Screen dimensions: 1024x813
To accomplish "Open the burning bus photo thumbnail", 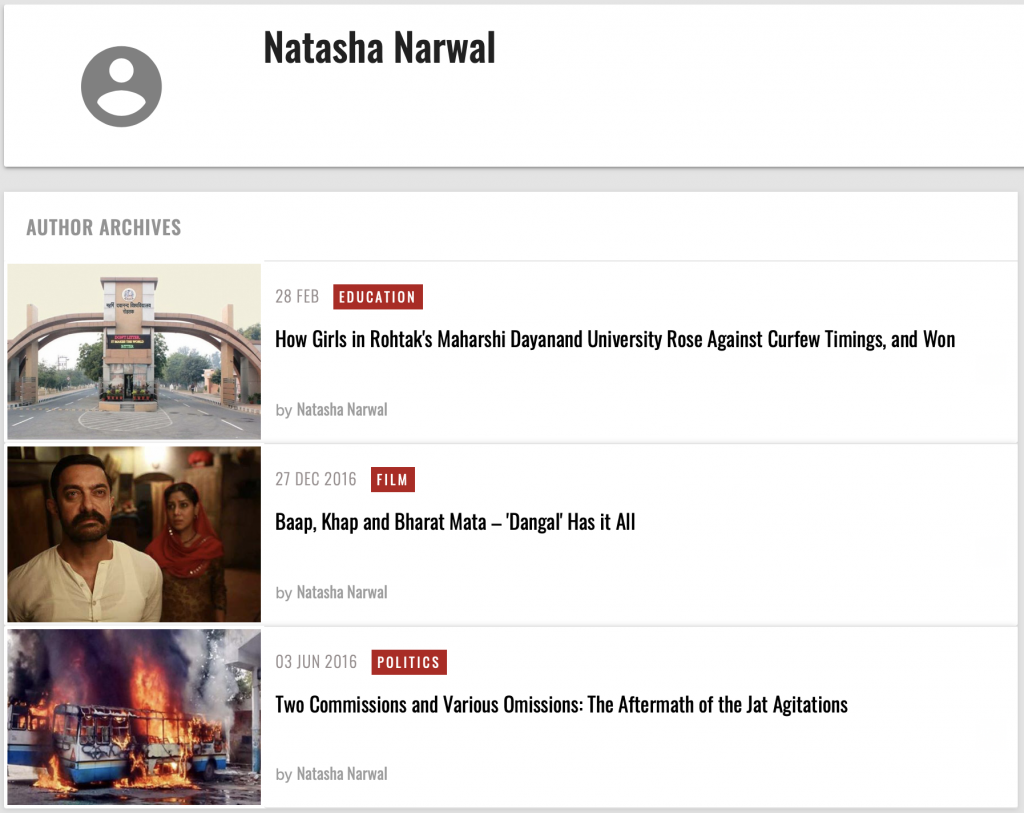I will coord(133,717).
